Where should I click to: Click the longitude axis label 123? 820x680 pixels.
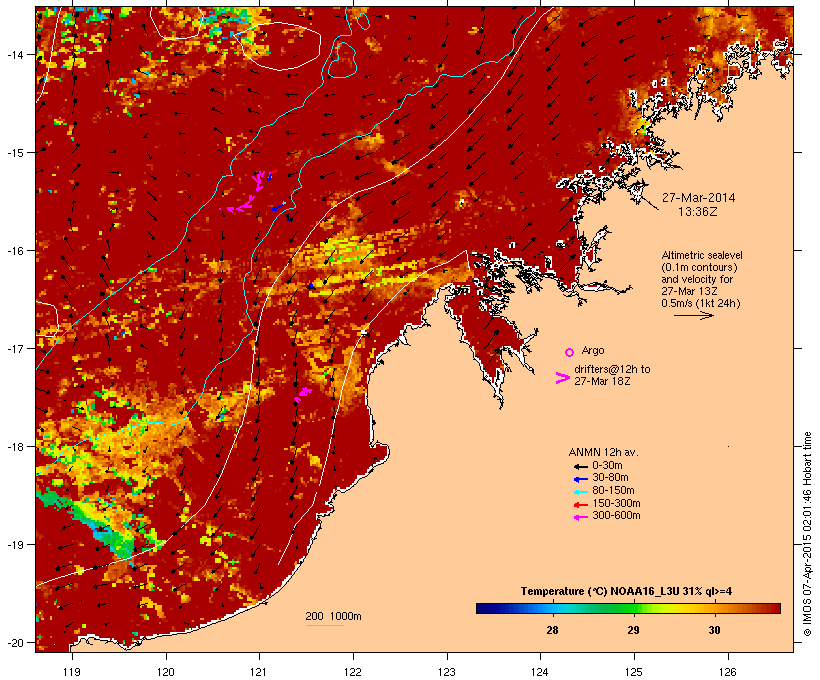(447, 672)
